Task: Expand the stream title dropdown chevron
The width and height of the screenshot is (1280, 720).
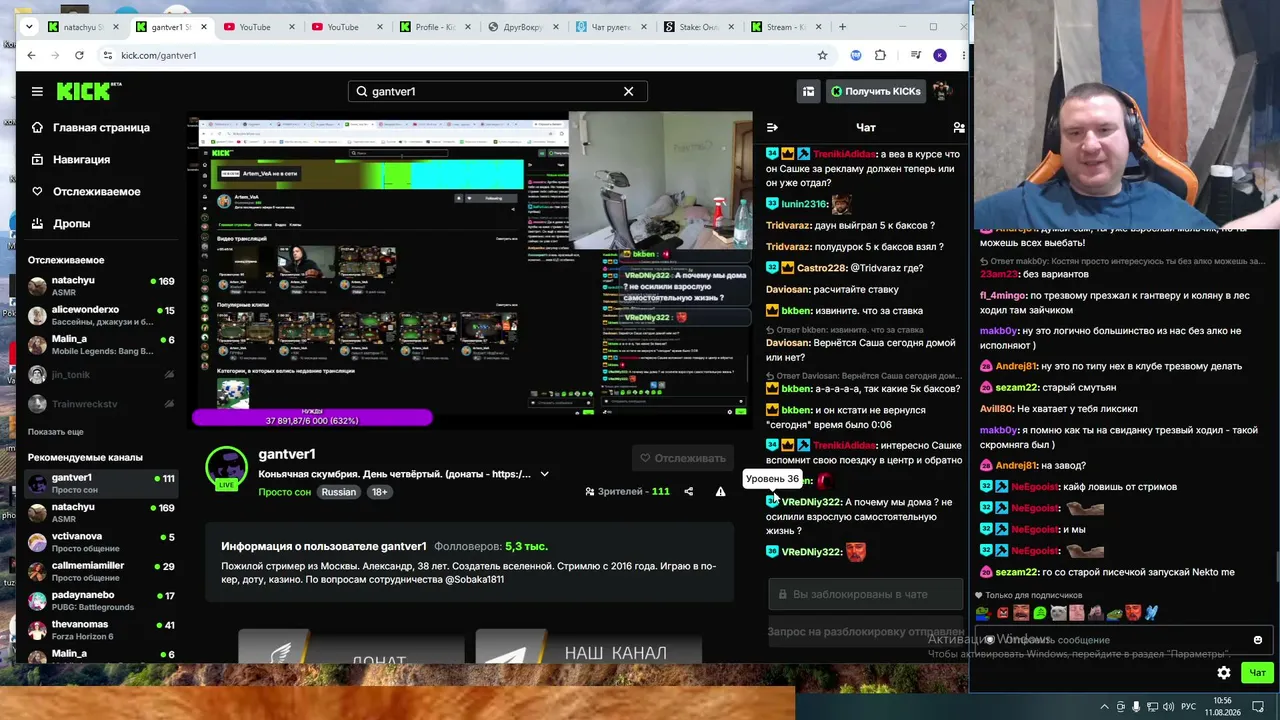Action: pyautogui.click(x=544, y=474)
